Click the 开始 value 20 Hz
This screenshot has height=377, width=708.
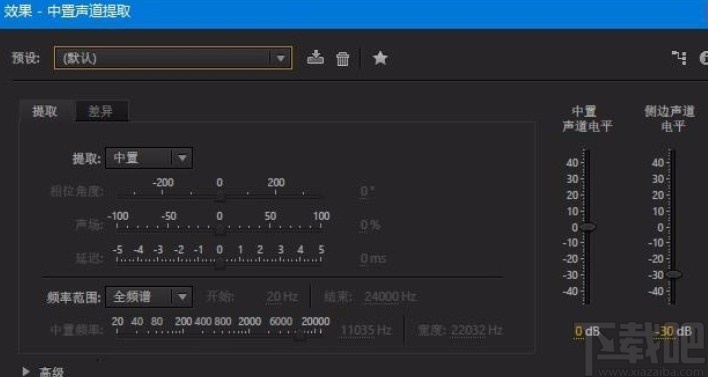[x=282, y=297]
